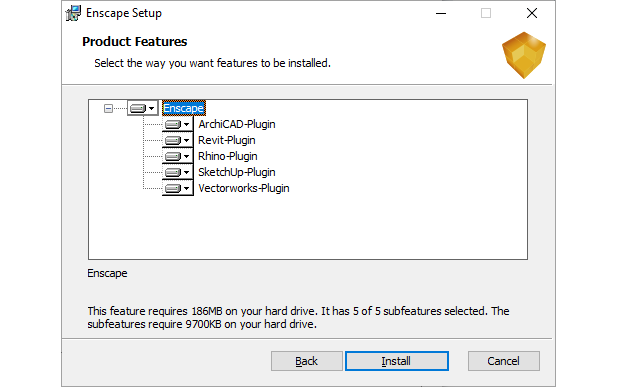Open the ArchiCAD-Plugin install option dropdown

[178, 124]
